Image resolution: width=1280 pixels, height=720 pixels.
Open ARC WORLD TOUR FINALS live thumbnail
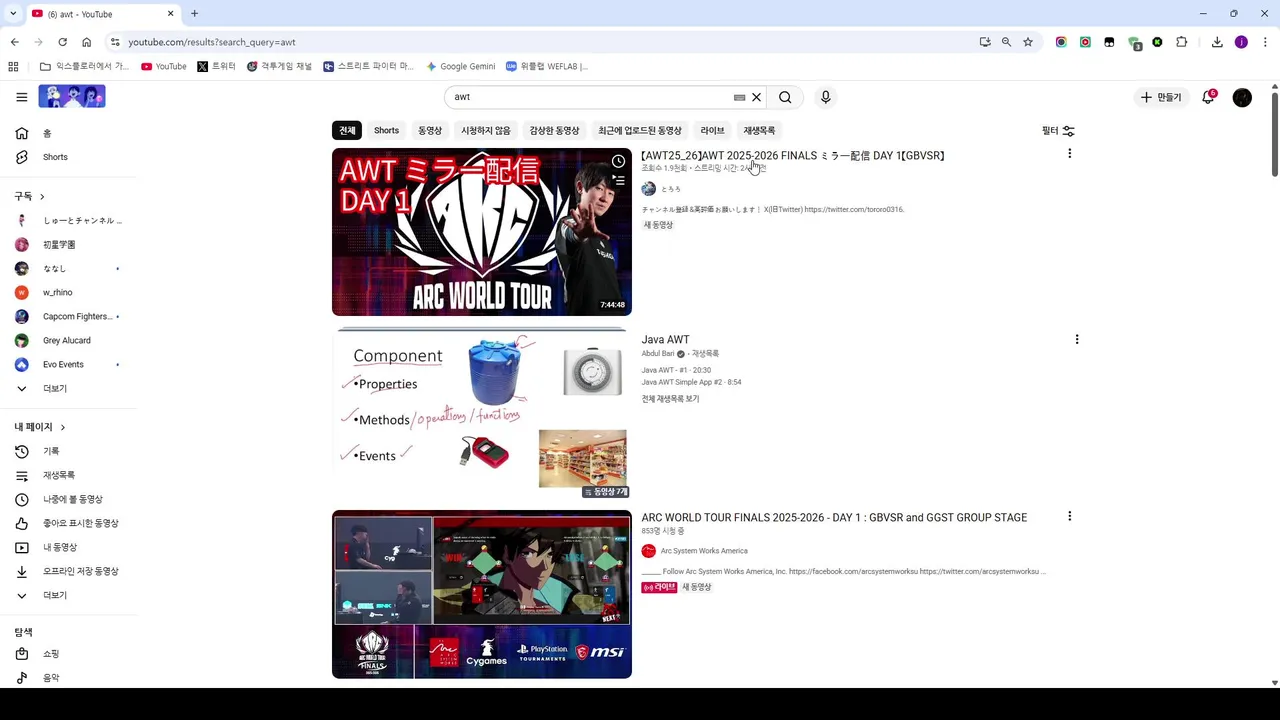pyautogui.click(x=482, y=595)
